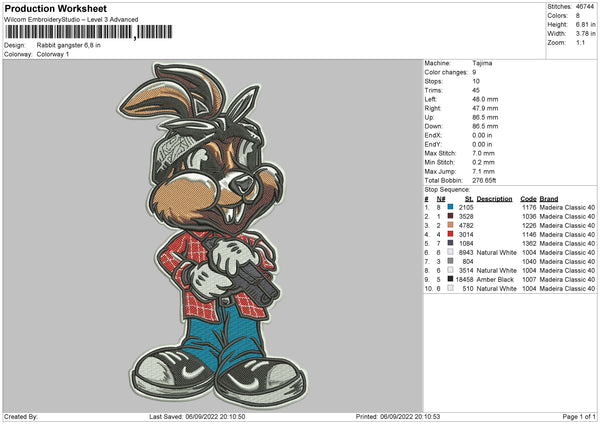The width and height of the screenshot is (600, 424).
Task: Click stitch count 18458 in row 9
Action: pyautogui.click(x=465, y=279)
